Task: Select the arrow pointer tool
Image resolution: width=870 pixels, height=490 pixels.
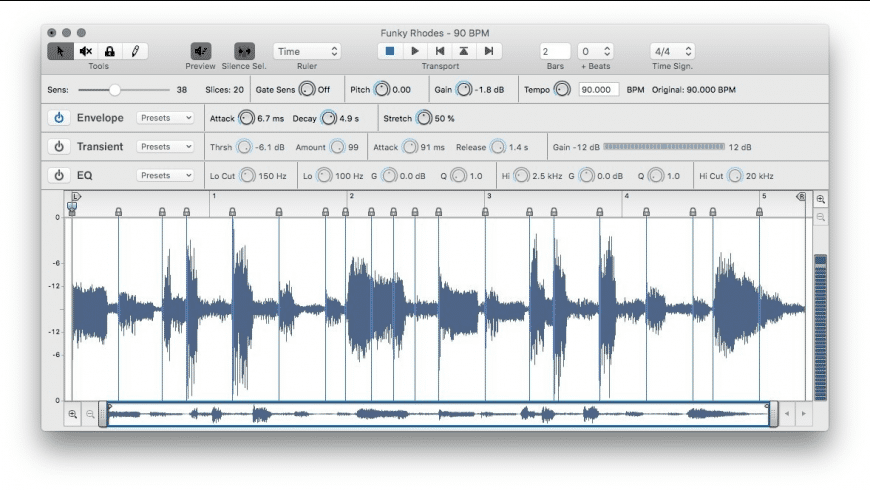Action: (x=60, y=51)
